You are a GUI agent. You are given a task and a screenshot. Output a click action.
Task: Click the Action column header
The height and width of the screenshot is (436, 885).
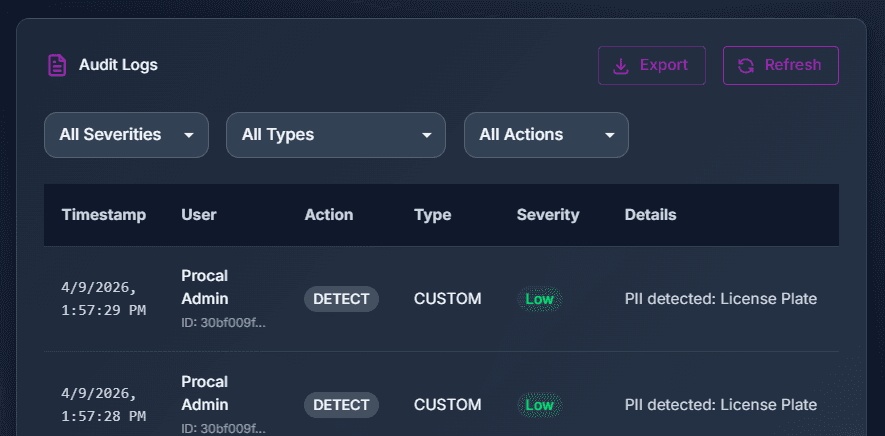329,215
